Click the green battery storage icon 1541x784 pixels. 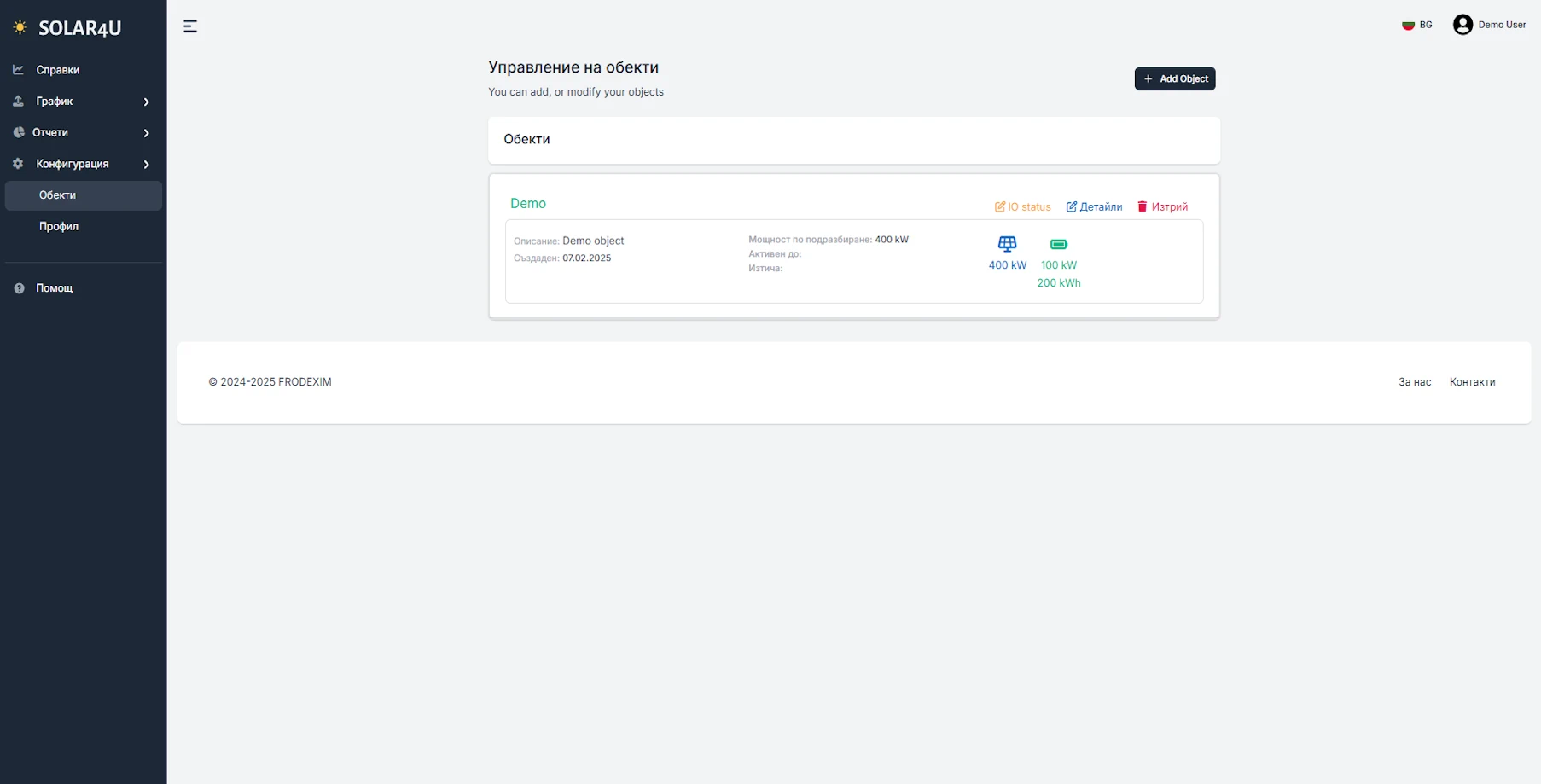pyautogui.click(x=1058, y=244)
